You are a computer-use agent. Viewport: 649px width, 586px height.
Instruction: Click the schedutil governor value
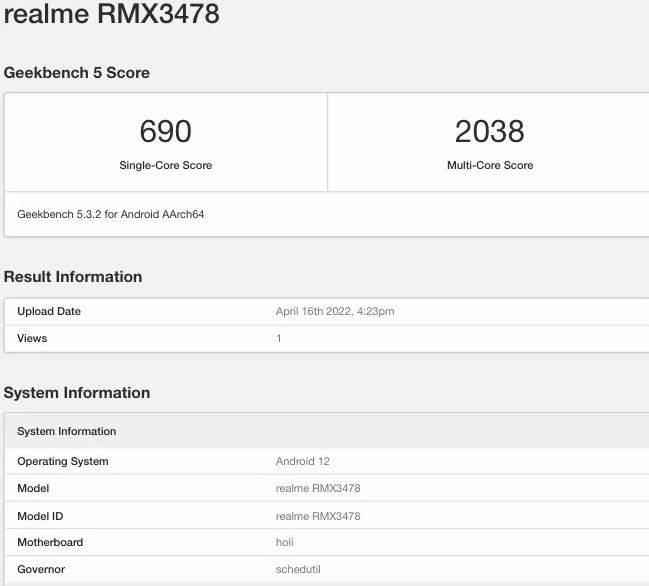click(298, 569)
